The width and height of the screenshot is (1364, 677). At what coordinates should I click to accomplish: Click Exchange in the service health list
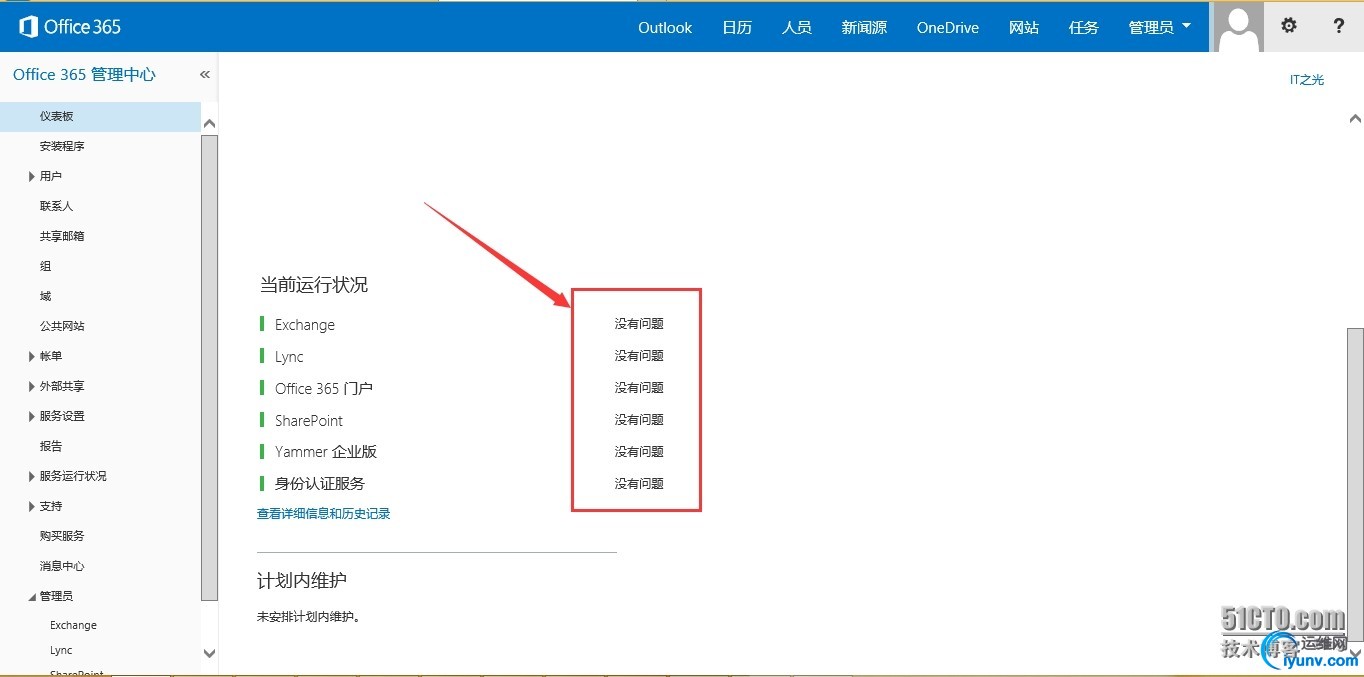click(x=305, y=324)
